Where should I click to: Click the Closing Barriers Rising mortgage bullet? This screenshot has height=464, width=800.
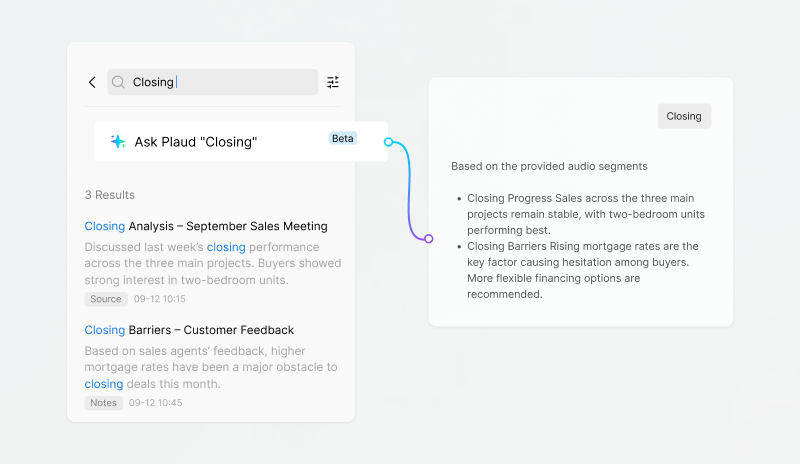(x=582, y=270)
